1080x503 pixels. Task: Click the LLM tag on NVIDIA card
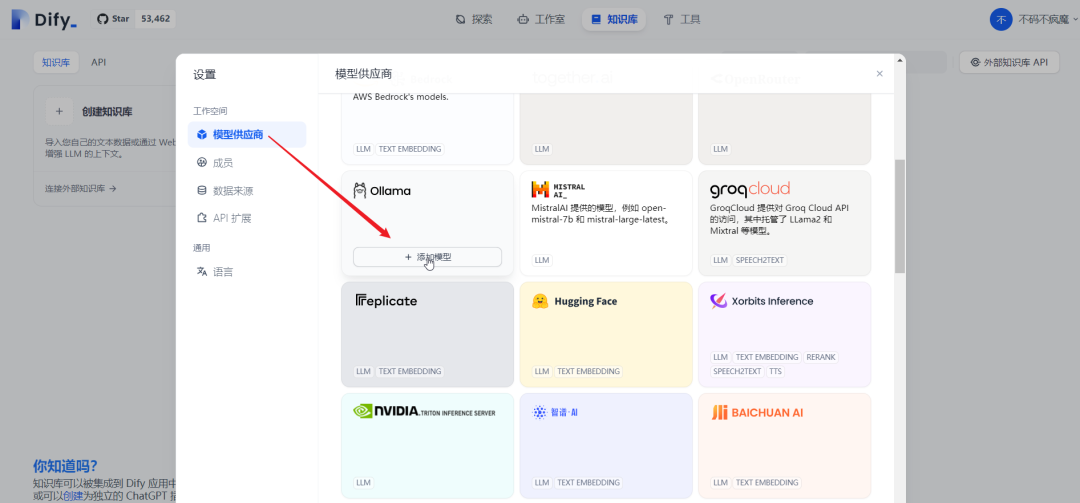pos(364,482)
